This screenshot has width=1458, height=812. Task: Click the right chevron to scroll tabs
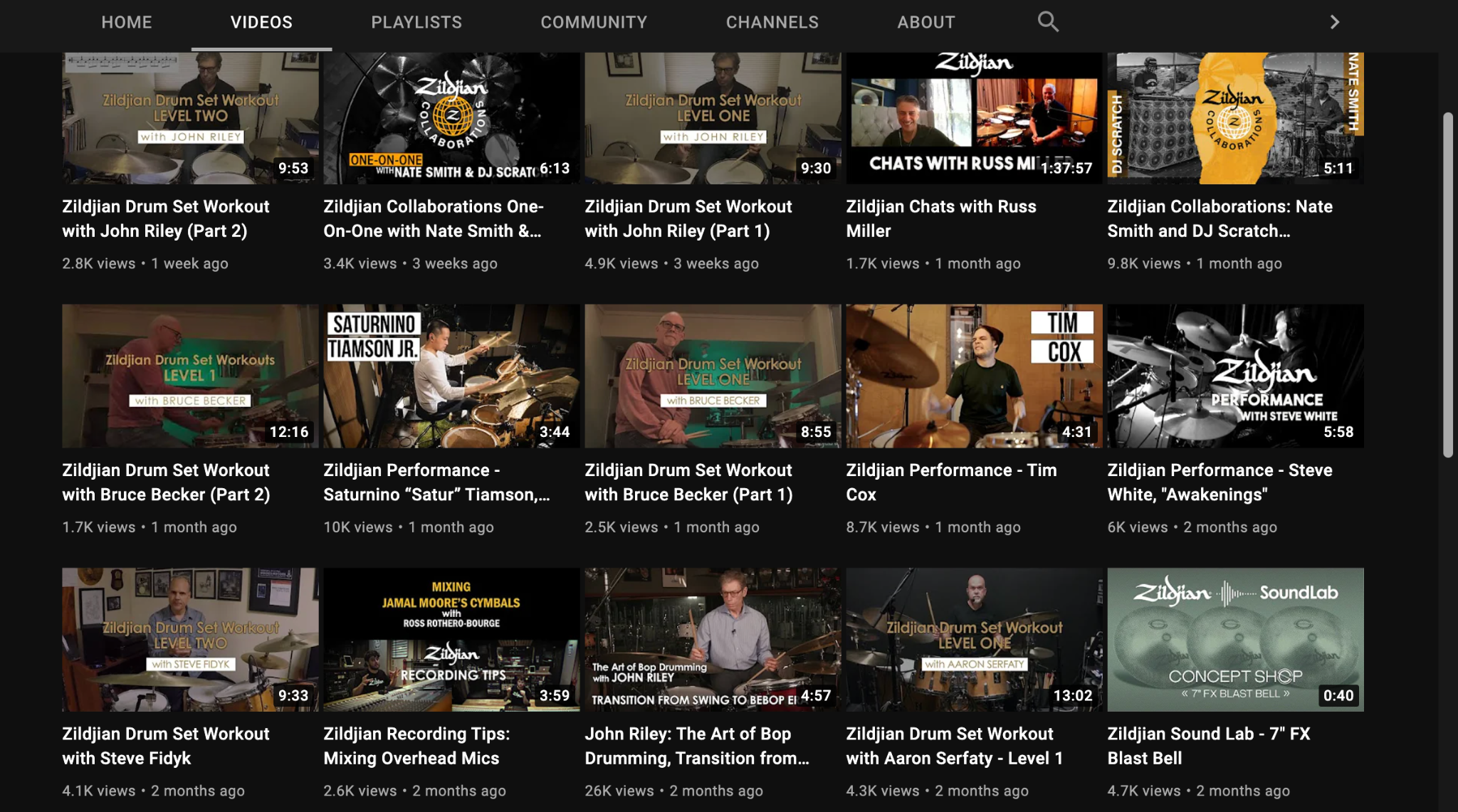[x=1334, y=22]
